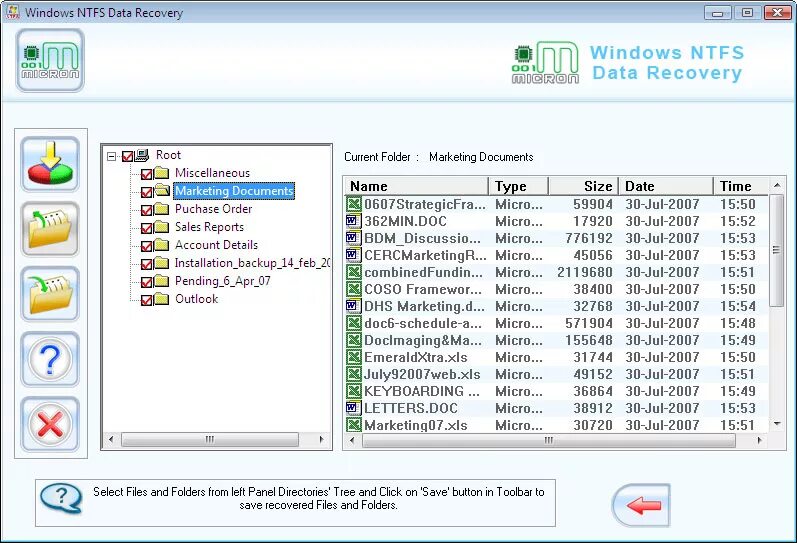Click the Word icon of CERCMarketingR... file
This screenshot has height=543, width=797.
point(353,255)
